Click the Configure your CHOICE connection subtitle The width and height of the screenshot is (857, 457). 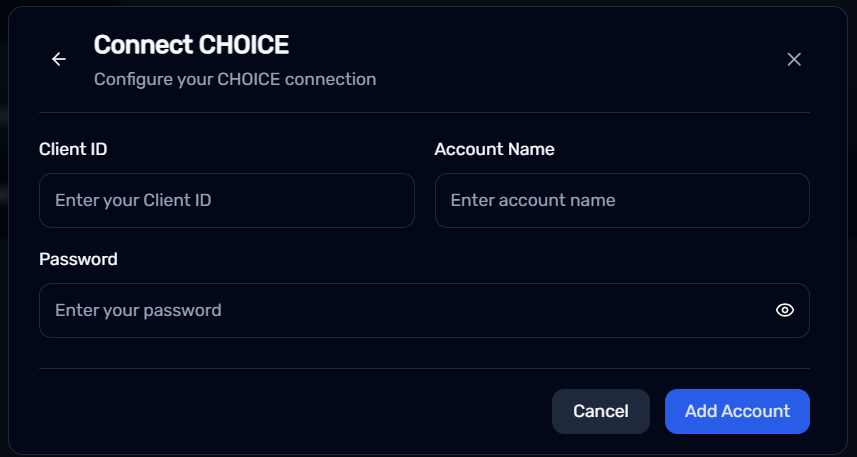click(235, 79)
